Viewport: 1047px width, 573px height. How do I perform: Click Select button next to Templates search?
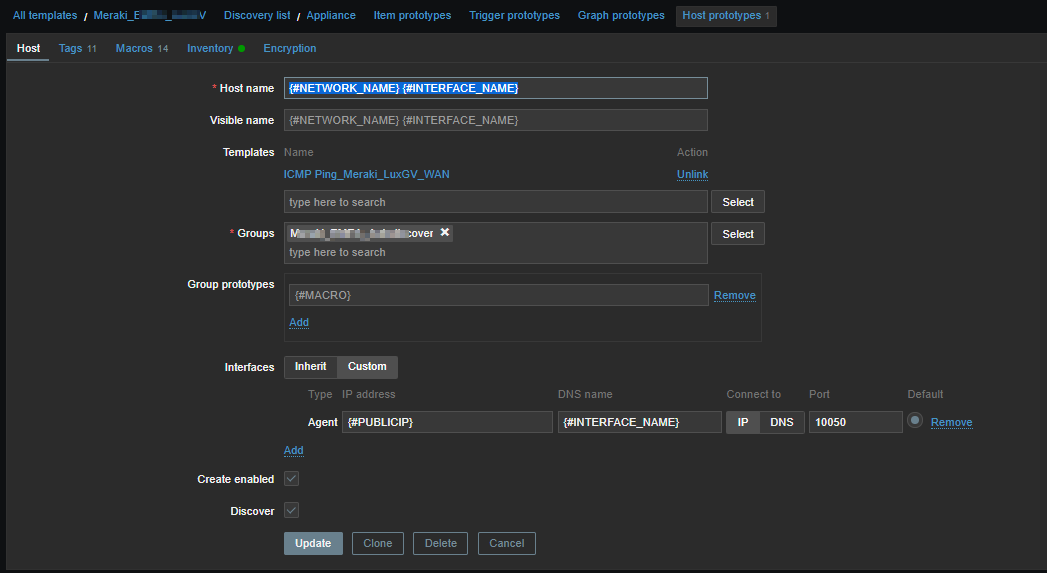(737, 202)
